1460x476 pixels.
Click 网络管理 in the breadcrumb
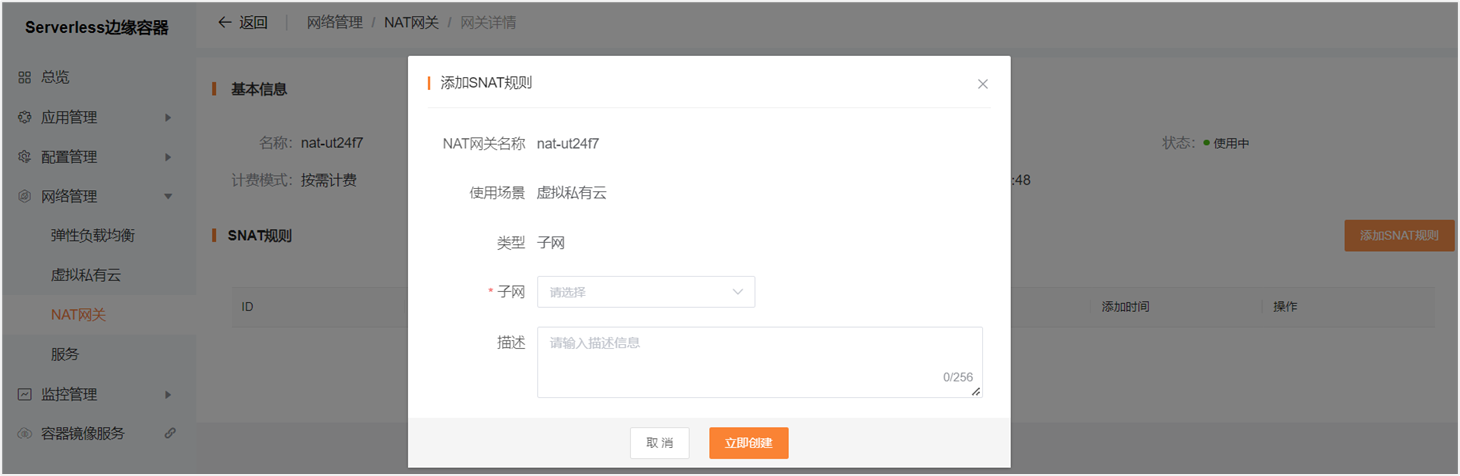335,22
